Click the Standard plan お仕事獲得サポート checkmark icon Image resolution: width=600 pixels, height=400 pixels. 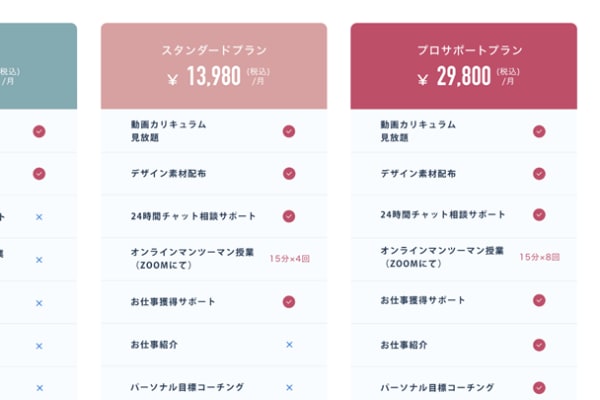[x=289, y=301]
